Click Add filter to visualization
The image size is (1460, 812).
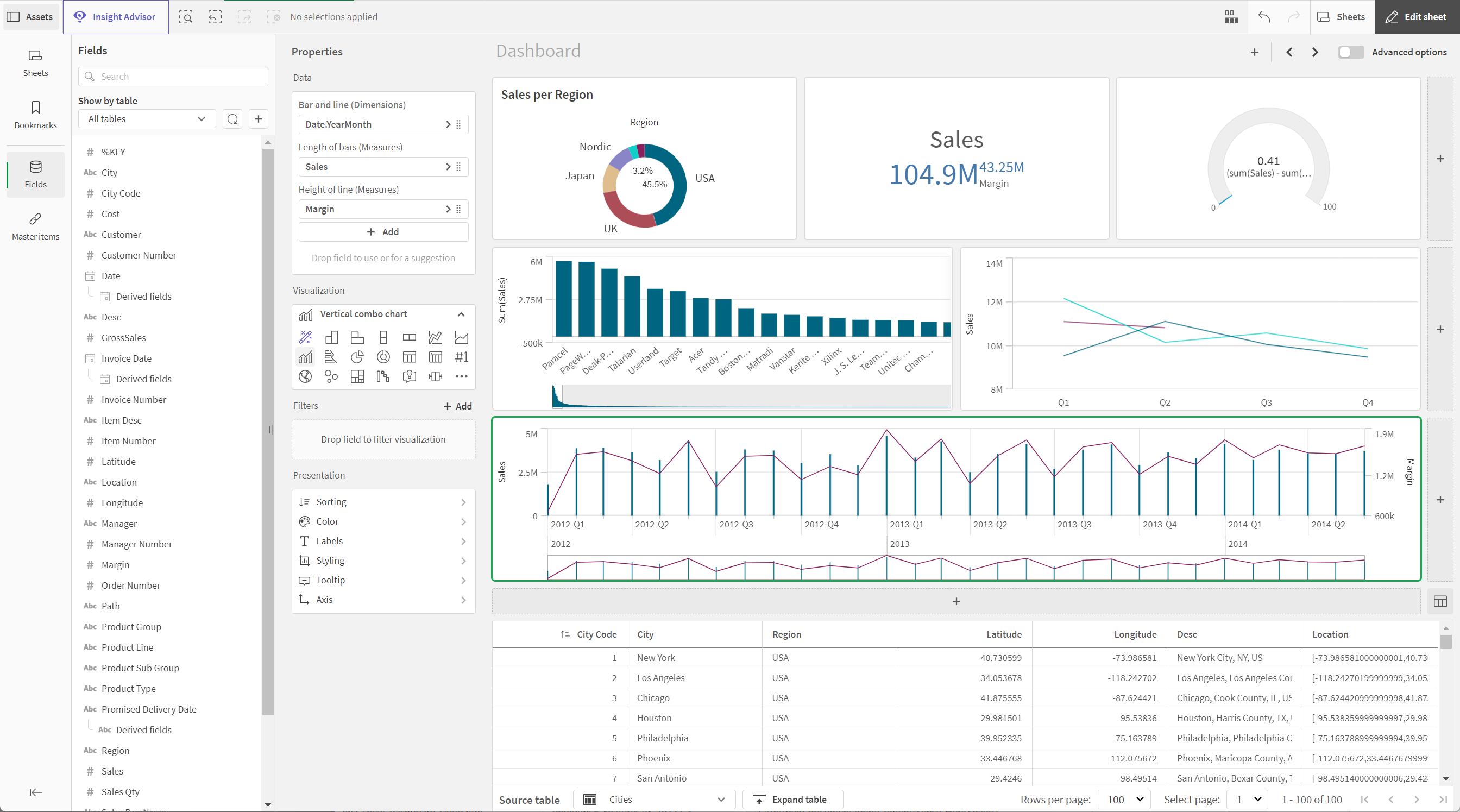click(456, 405)
